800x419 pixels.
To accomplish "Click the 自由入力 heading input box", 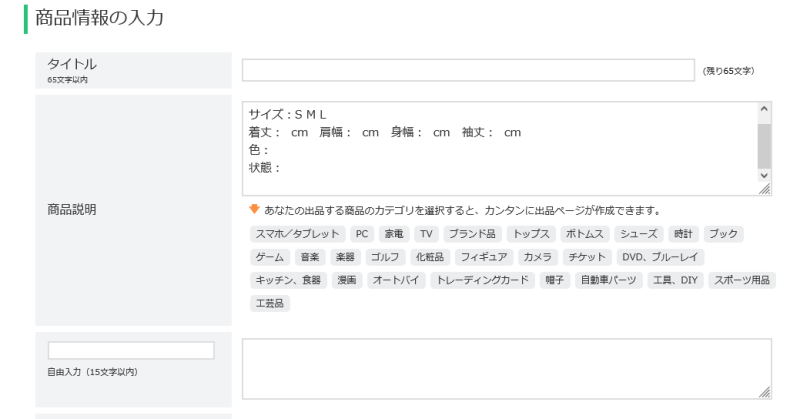I will (x=131, y=350).
